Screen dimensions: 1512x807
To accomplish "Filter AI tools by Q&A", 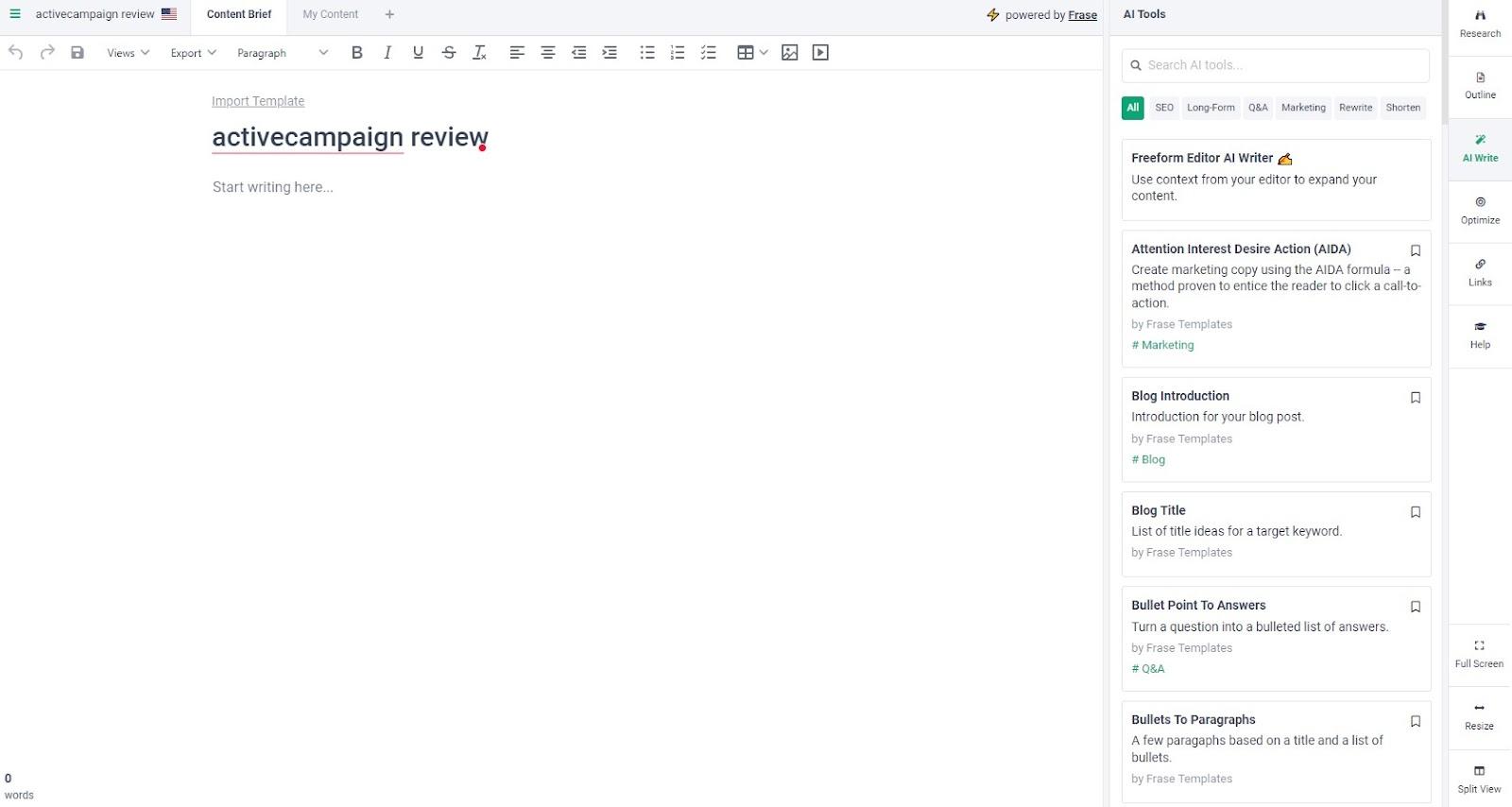I will 1258,108.
